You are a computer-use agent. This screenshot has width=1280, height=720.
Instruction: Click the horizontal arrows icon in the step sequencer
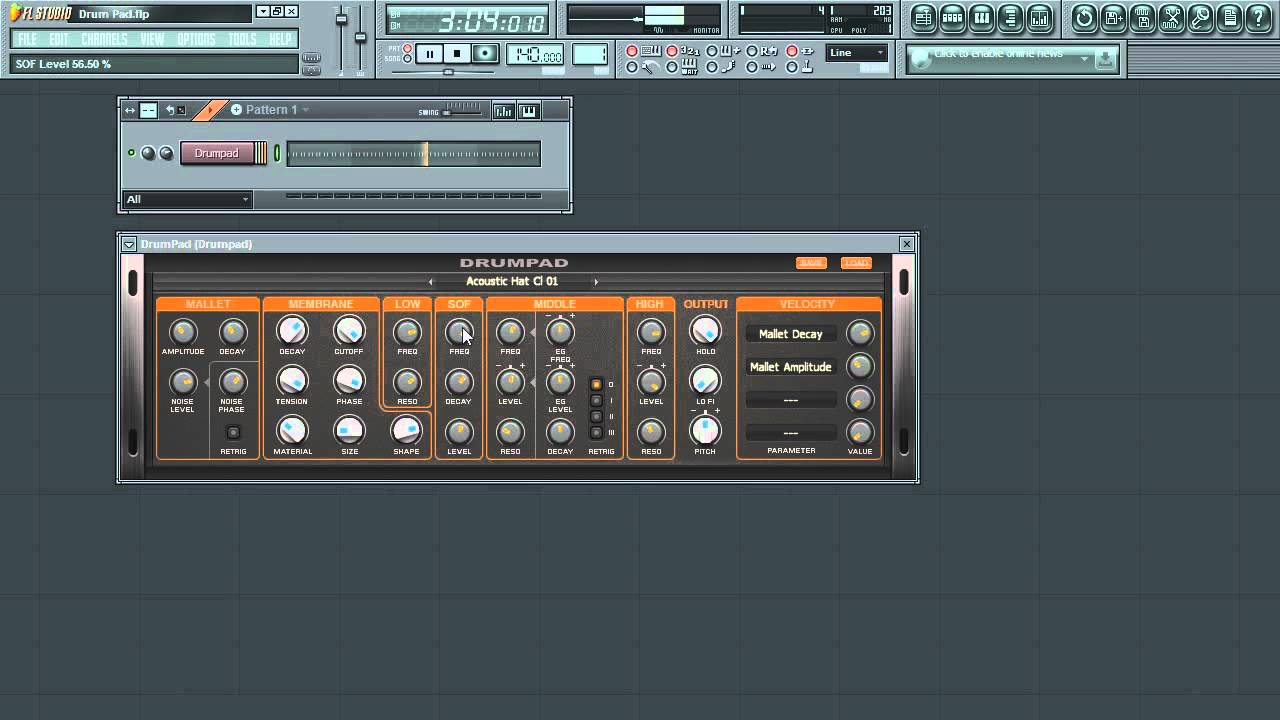coord(130,111)
